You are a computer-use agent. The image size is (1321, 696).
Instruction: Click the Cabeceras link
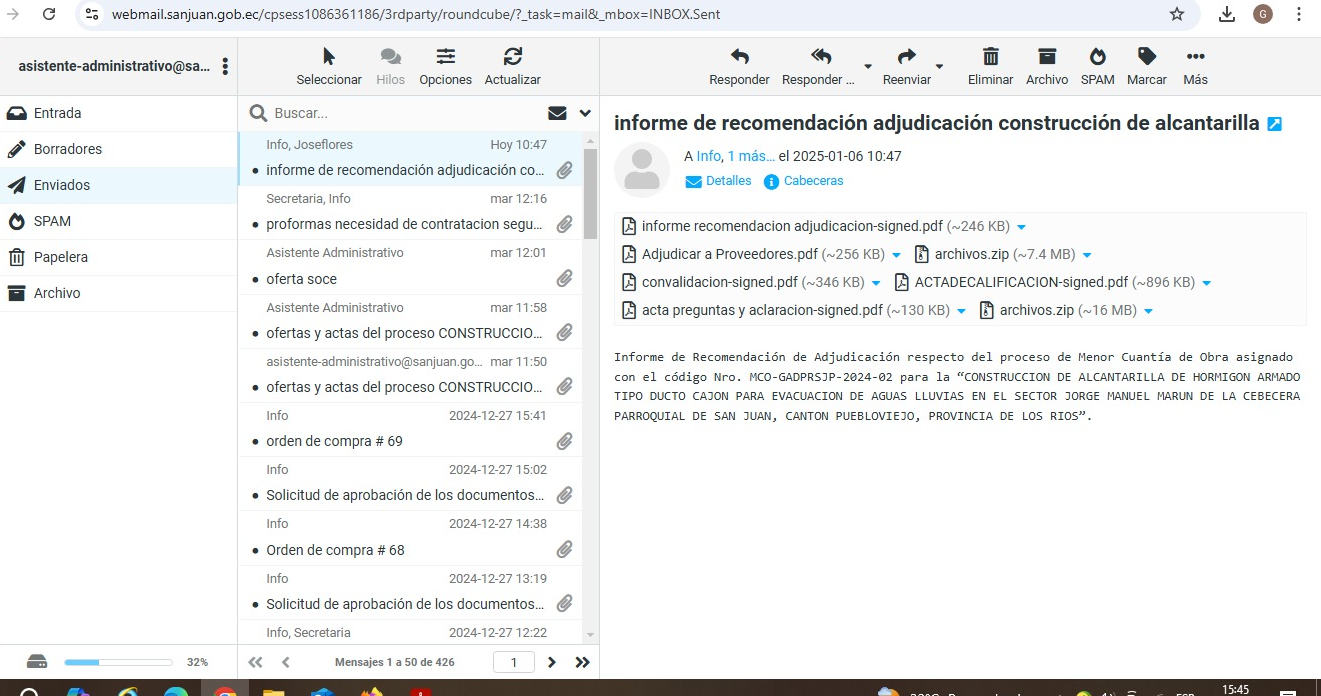(813, 181)
